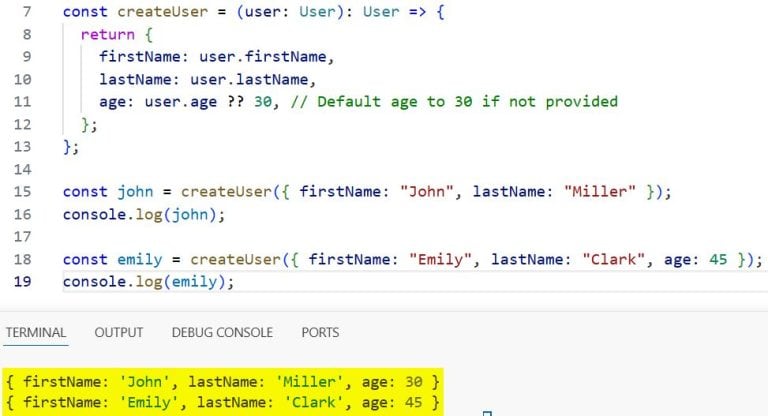
Task: Switch to the PORTS tab
Action: point(320,332)
